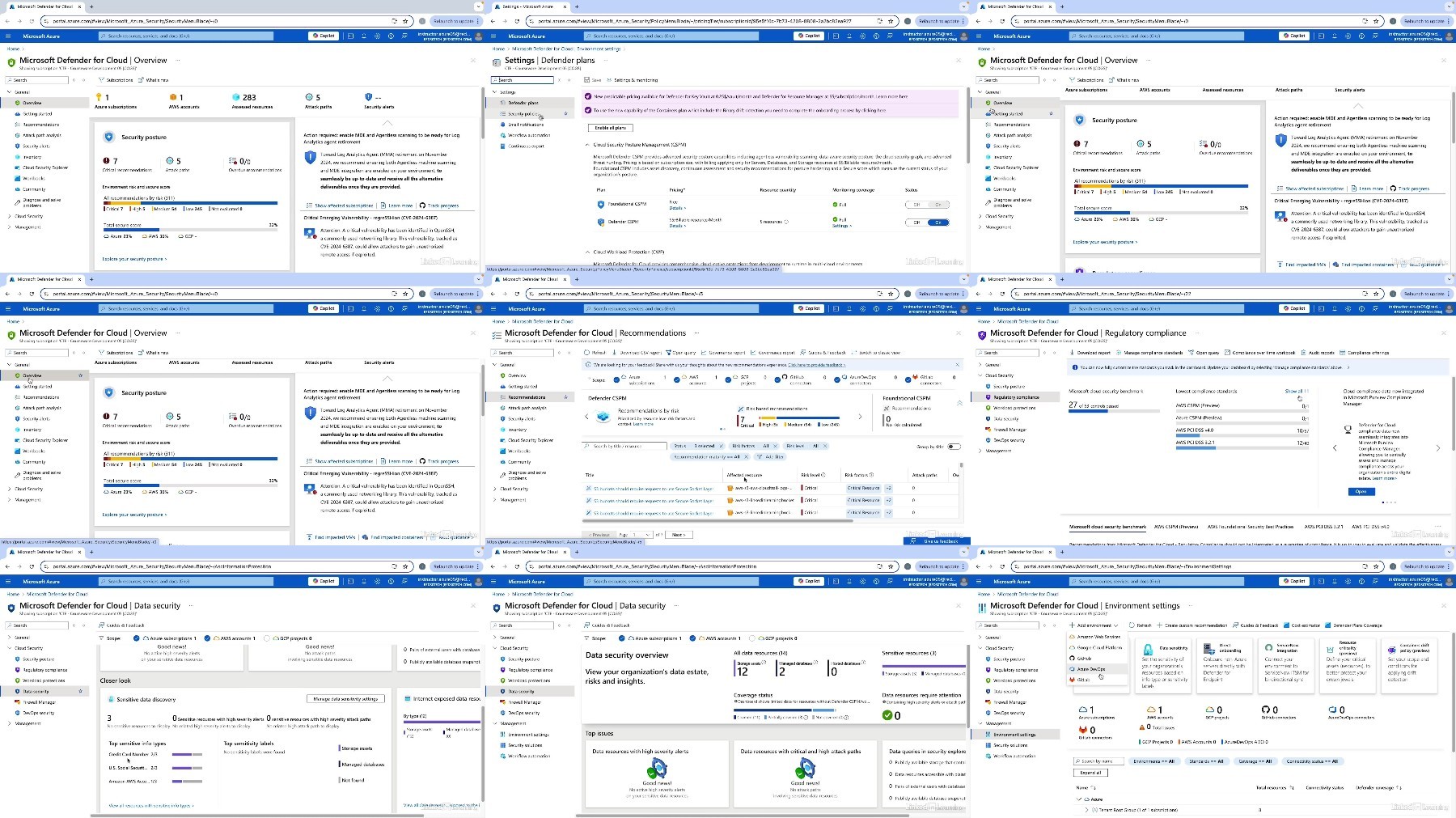Open Attack path analysis in Recommendations sidebar
The width and height of the screenshot is (1456, 818).
[x=527, y=408]
